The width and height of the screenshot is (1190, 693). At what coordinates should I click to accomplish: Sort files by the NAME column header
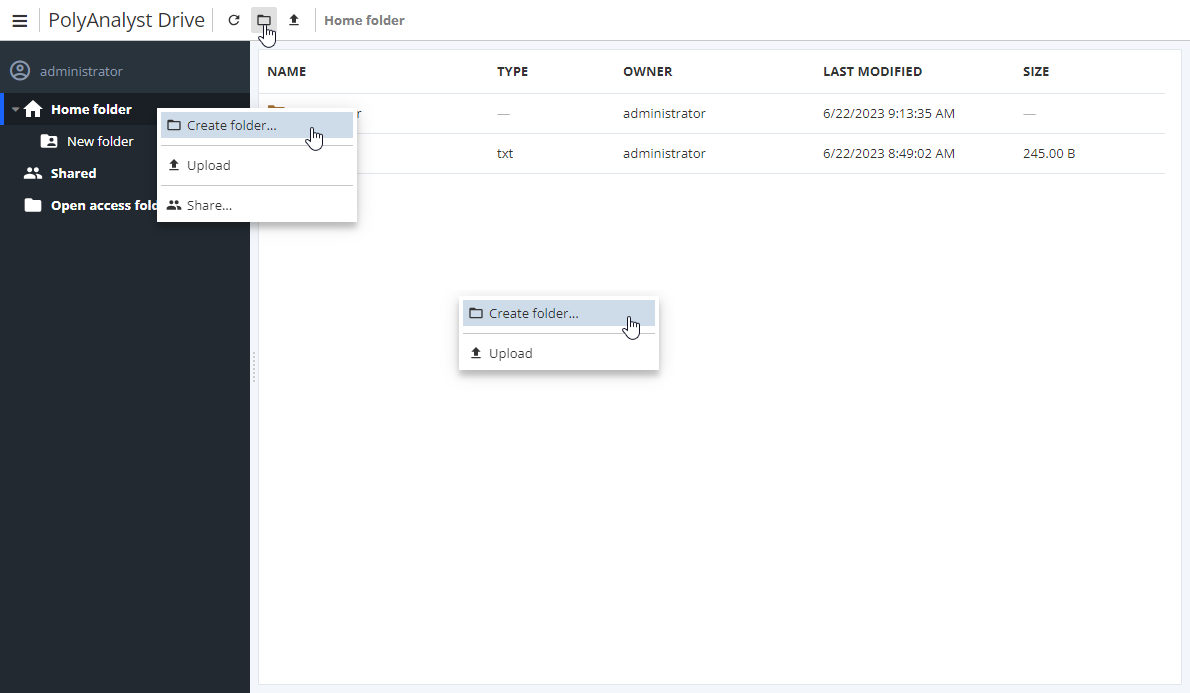[286, 71]
